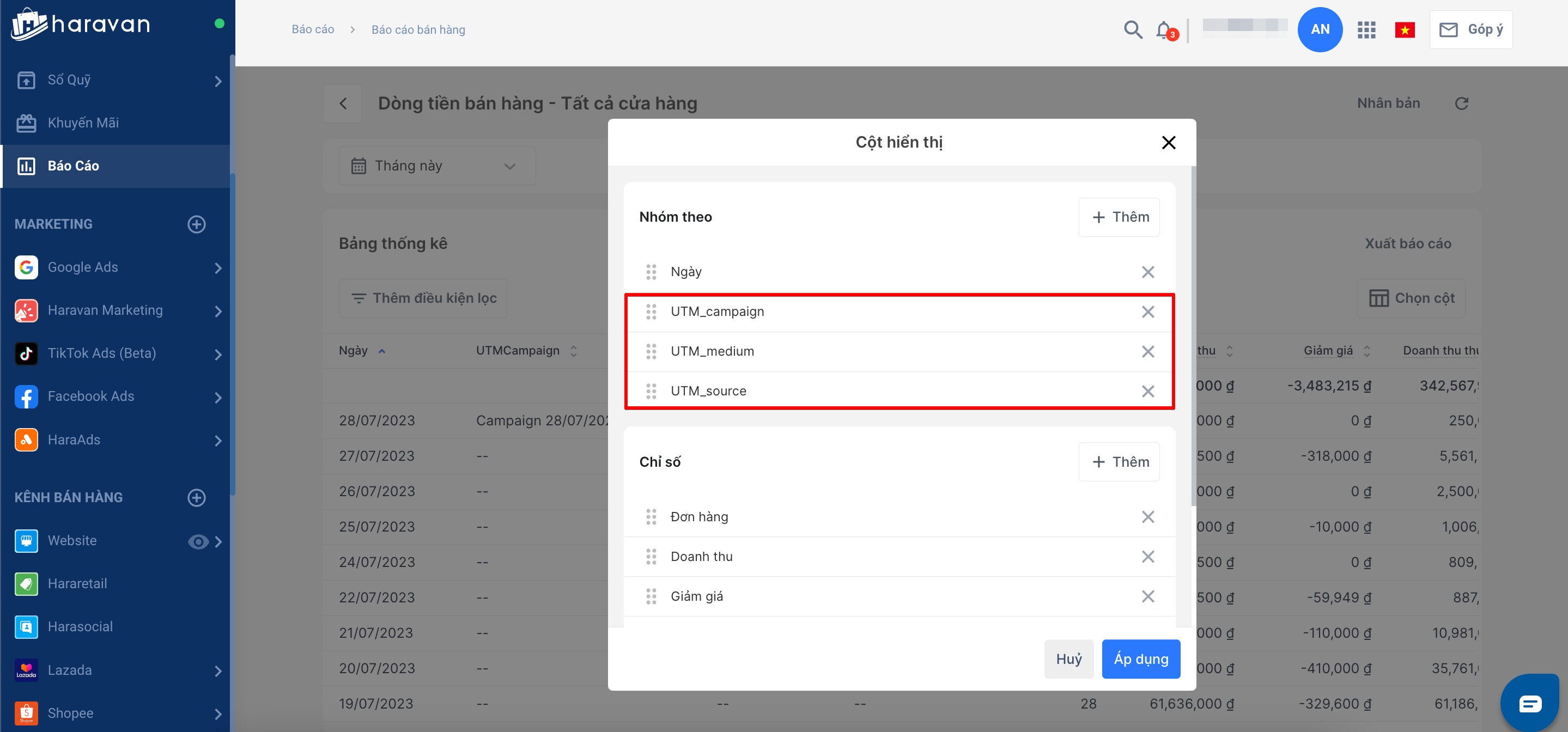Click the chat support bubble icon

pyautogui.click(x=1530, y=703)
